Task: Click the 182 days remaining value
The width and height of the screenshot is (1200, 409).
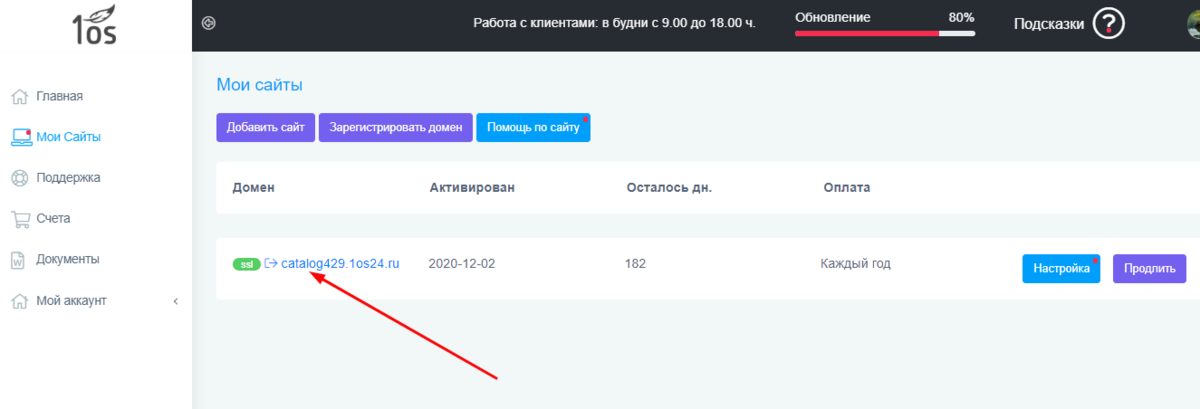Action: [635, 264]
